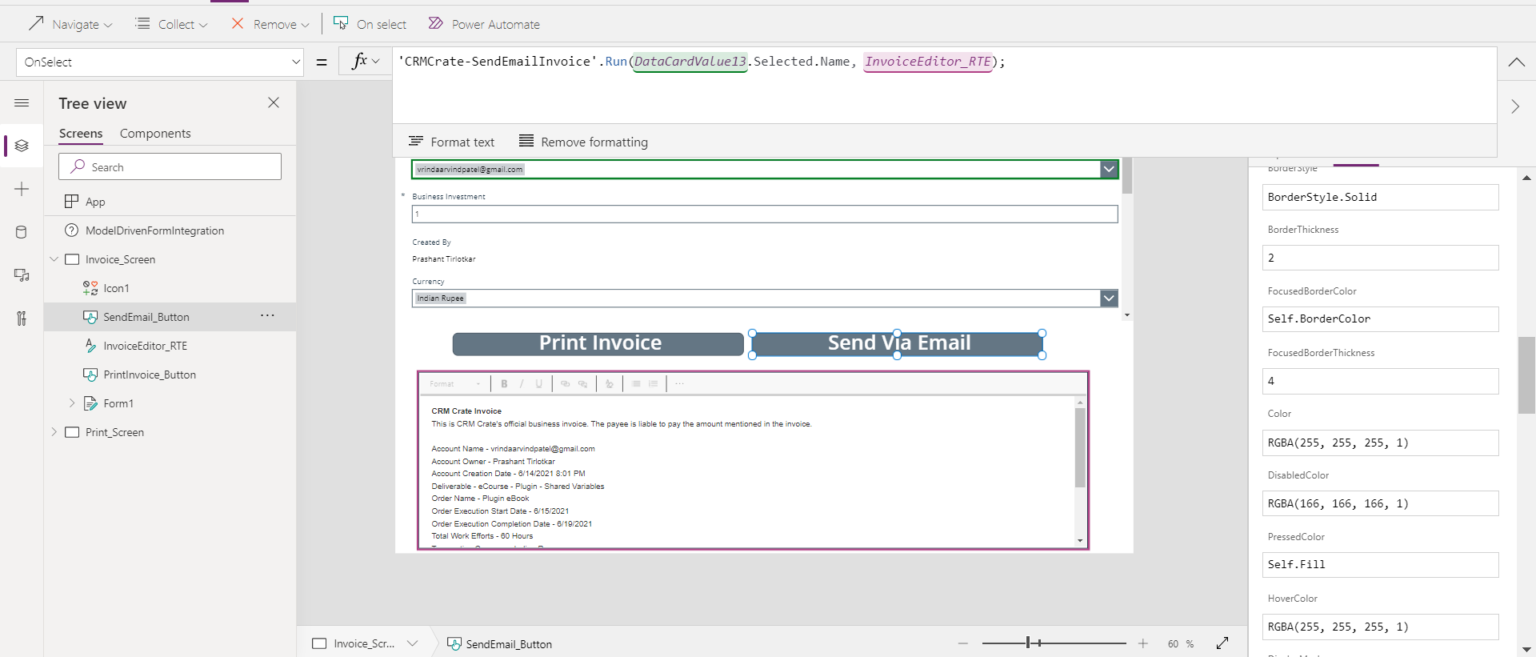Open the Insert pane from the left rail
The width and height of the screenshot is (1536, 657).
[22, 188]
